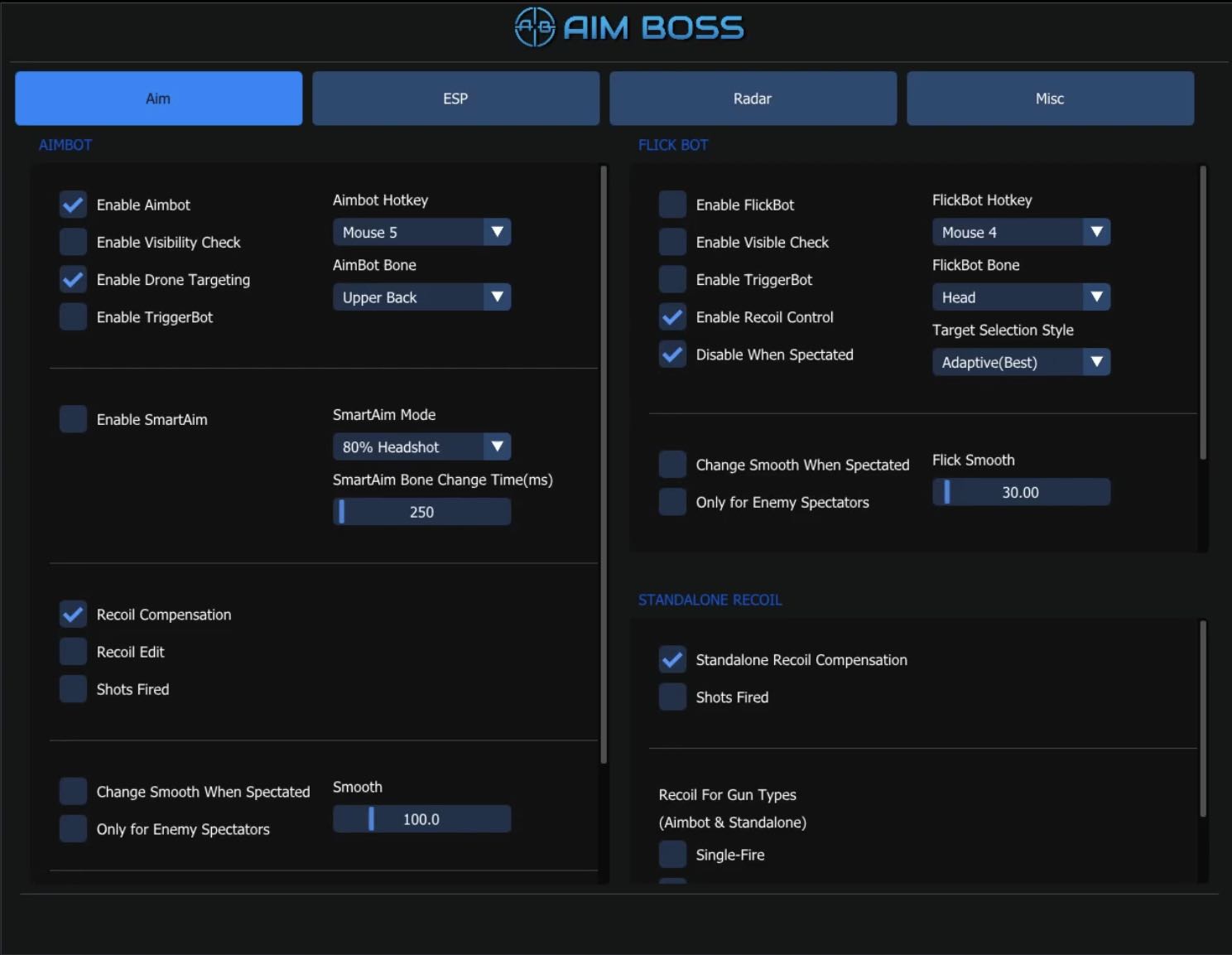Screen dimensions: 1232x955
Task: Enable Shots Fired under Recoil Edit
Action: tap(73, 689)
